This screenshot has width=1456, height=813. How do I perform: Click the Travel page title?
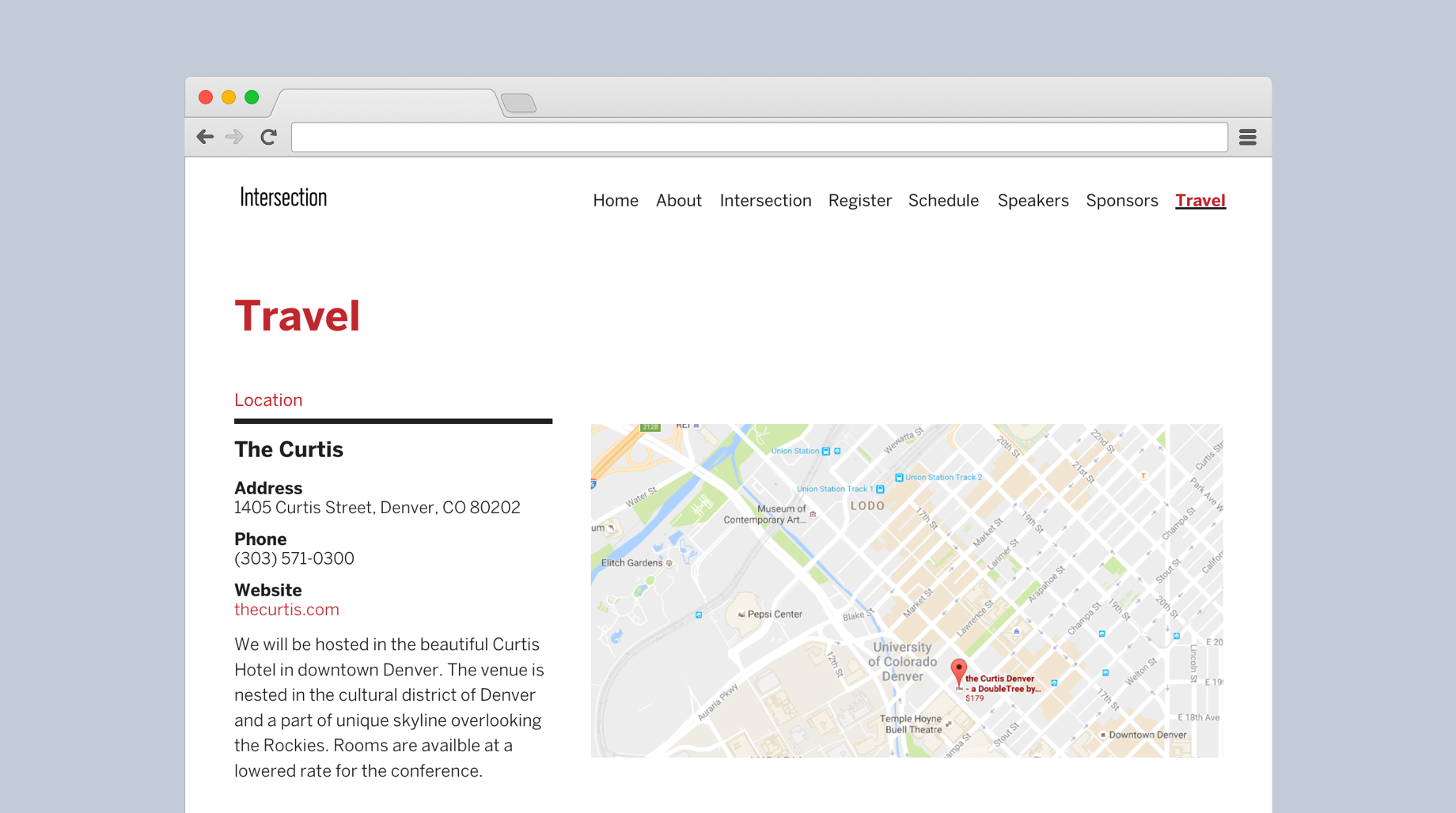298,316
